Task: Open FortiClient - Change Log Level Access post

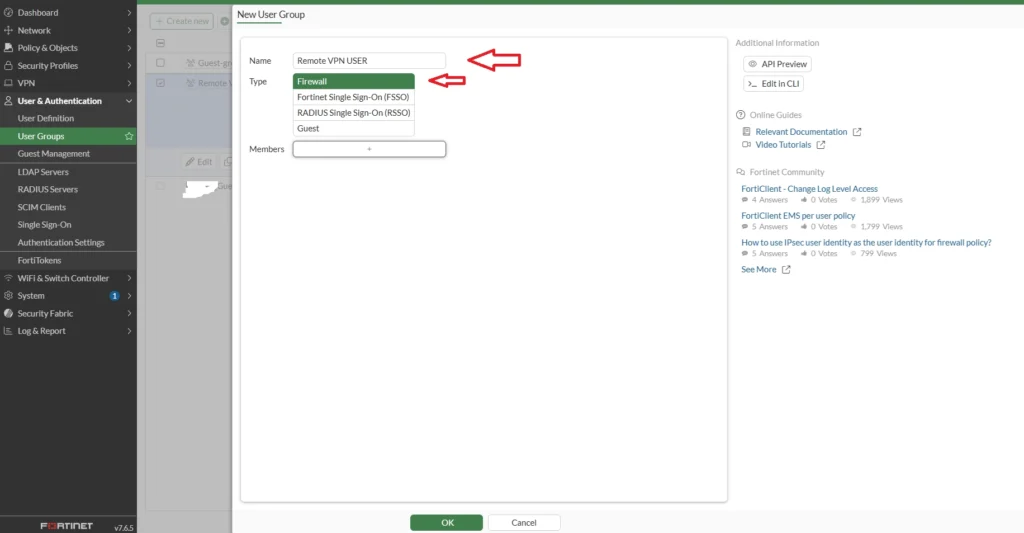Action: [809, 189]
